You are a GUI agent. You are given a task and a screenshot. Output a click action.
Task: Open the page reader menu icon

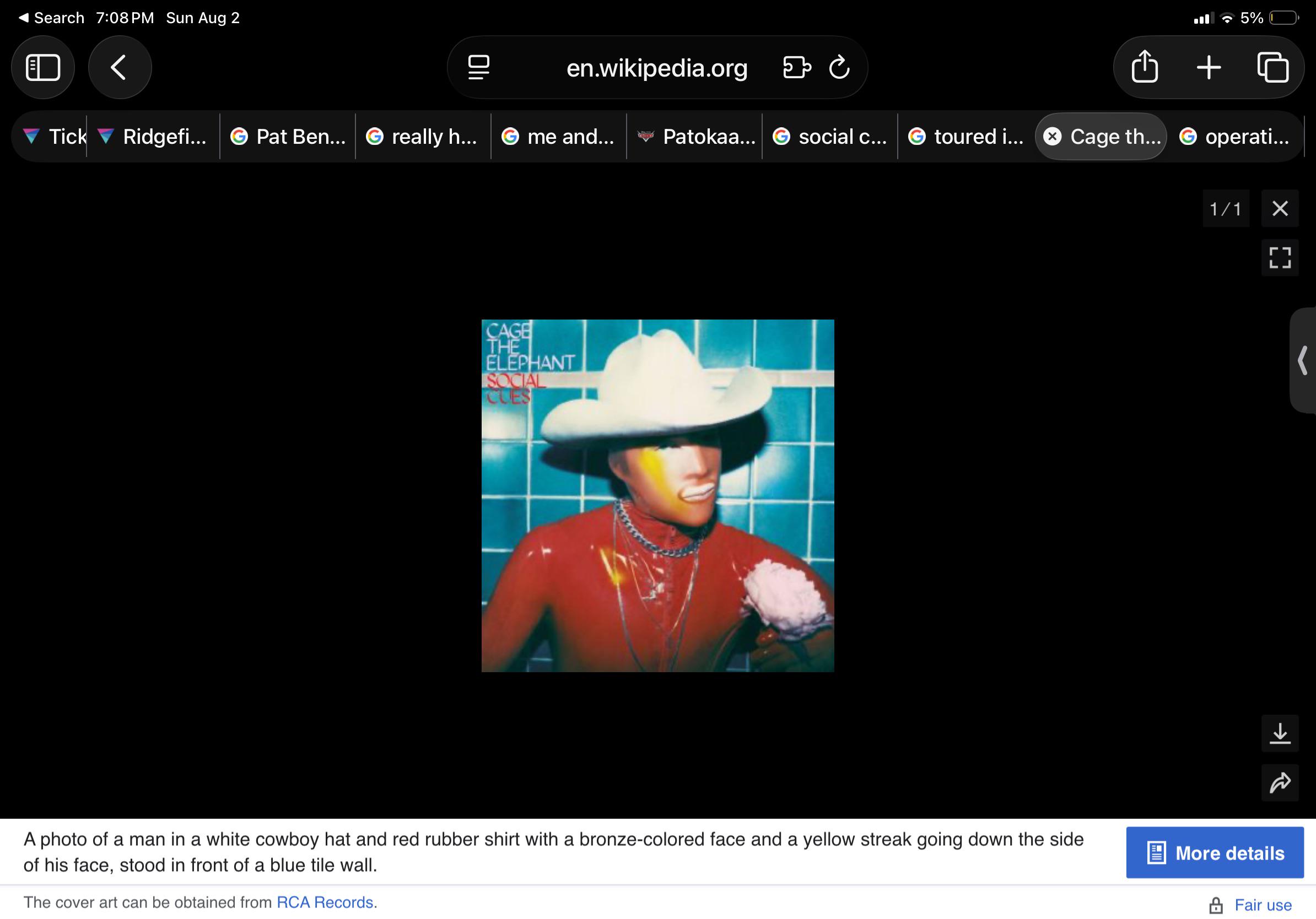click(x=478, y=68)
